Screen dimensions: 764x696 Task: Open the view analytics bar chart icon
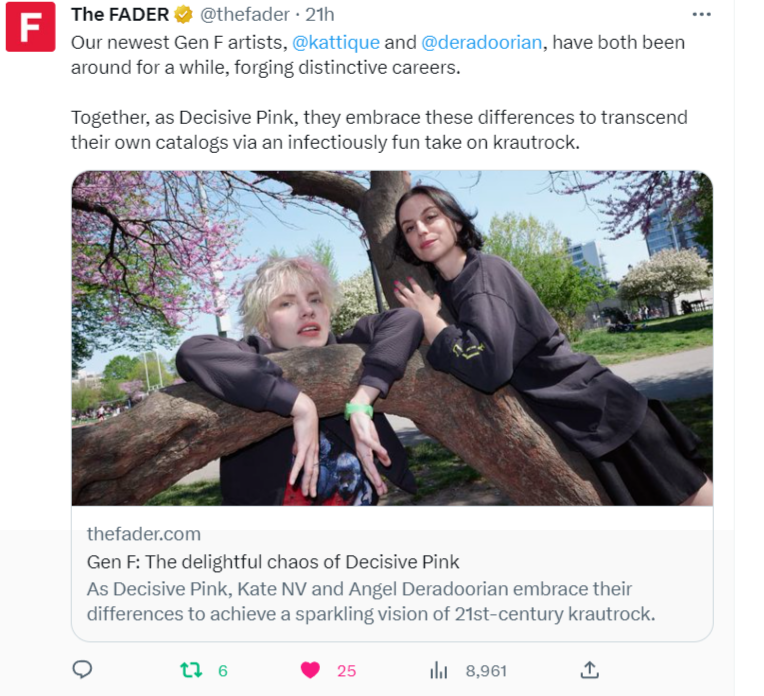tap(439, 670)
